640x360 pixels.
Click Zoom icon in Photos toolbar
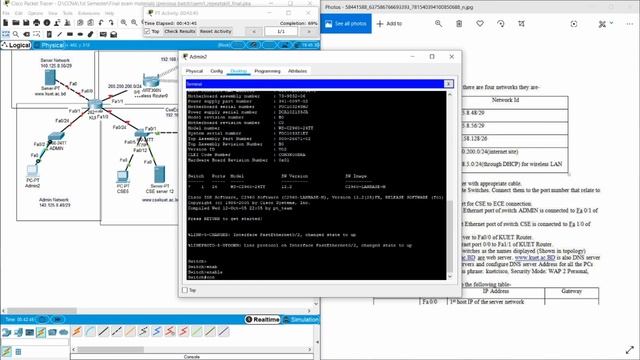point(438,24)
